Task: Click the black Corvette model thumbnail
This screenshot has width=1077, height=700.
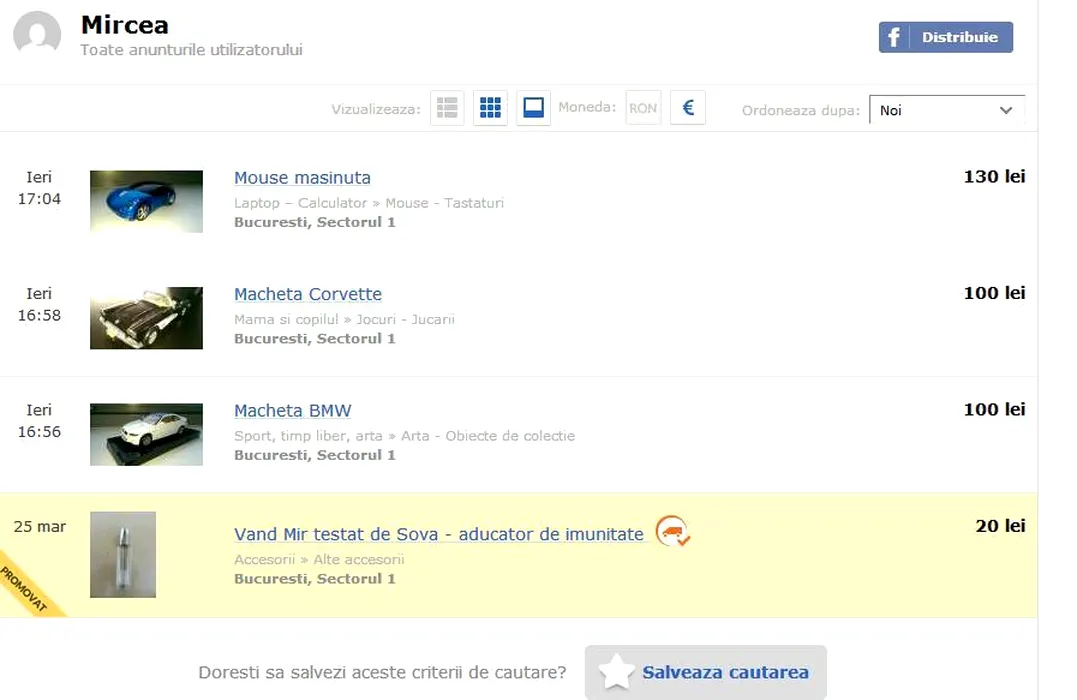Action: 146,318
